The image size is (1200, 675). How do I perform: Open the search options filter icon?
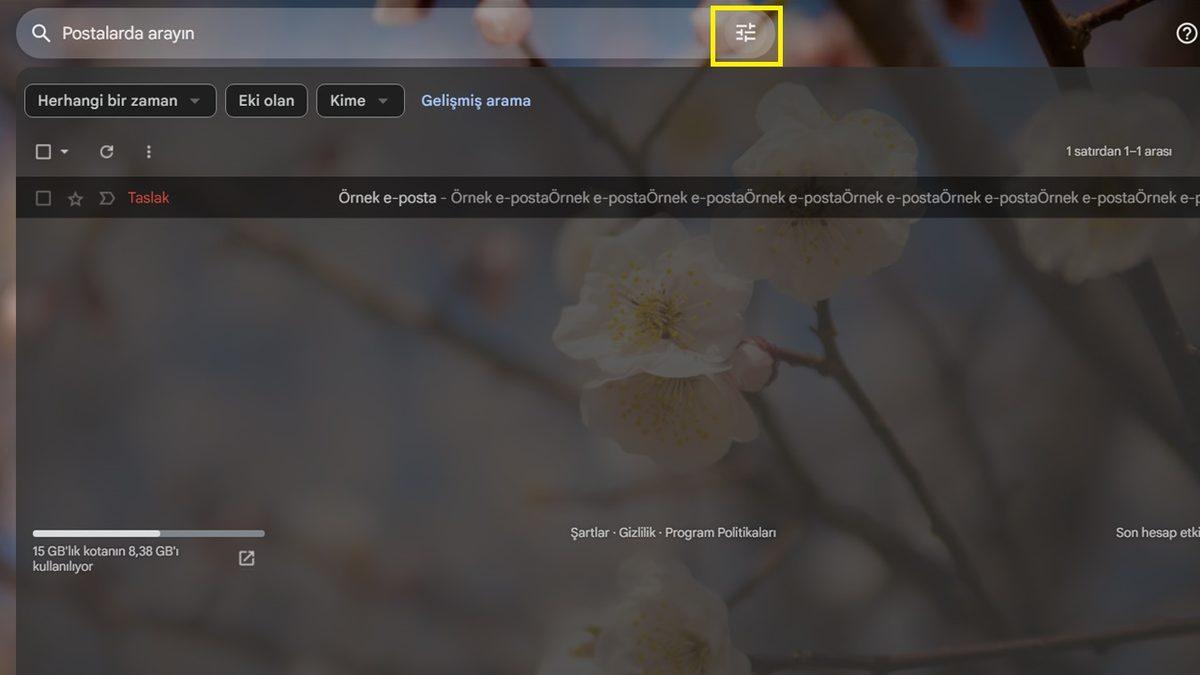(x=746, y=33)
